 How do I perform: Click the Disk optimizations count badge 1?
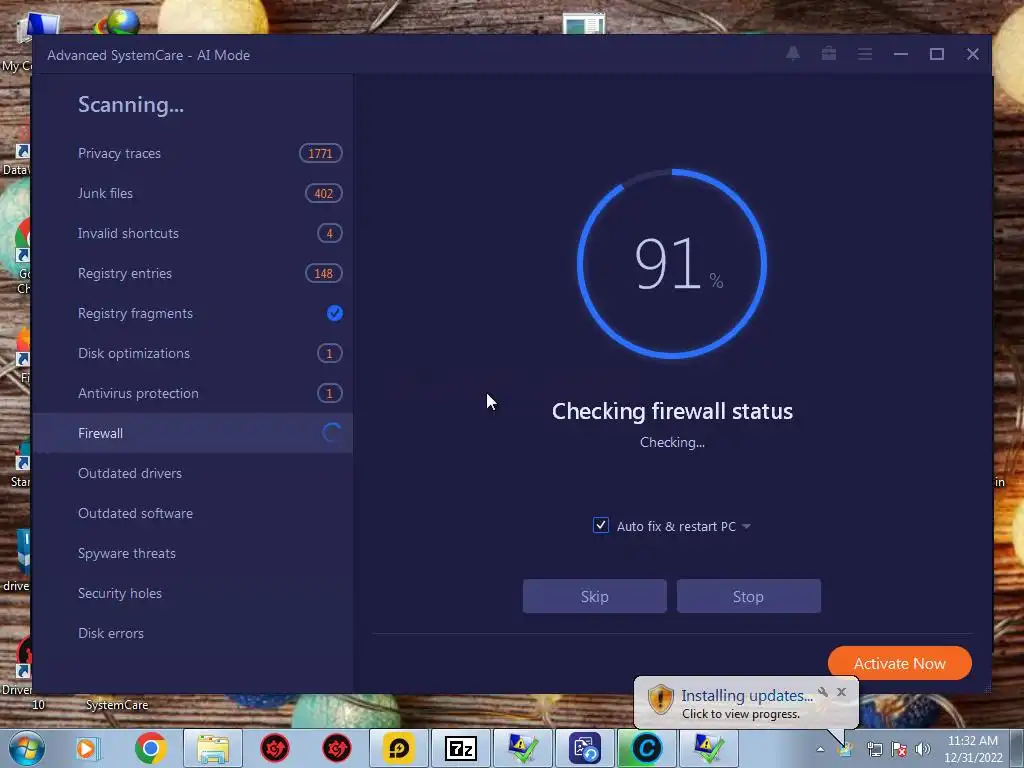(x=329, y=353)
